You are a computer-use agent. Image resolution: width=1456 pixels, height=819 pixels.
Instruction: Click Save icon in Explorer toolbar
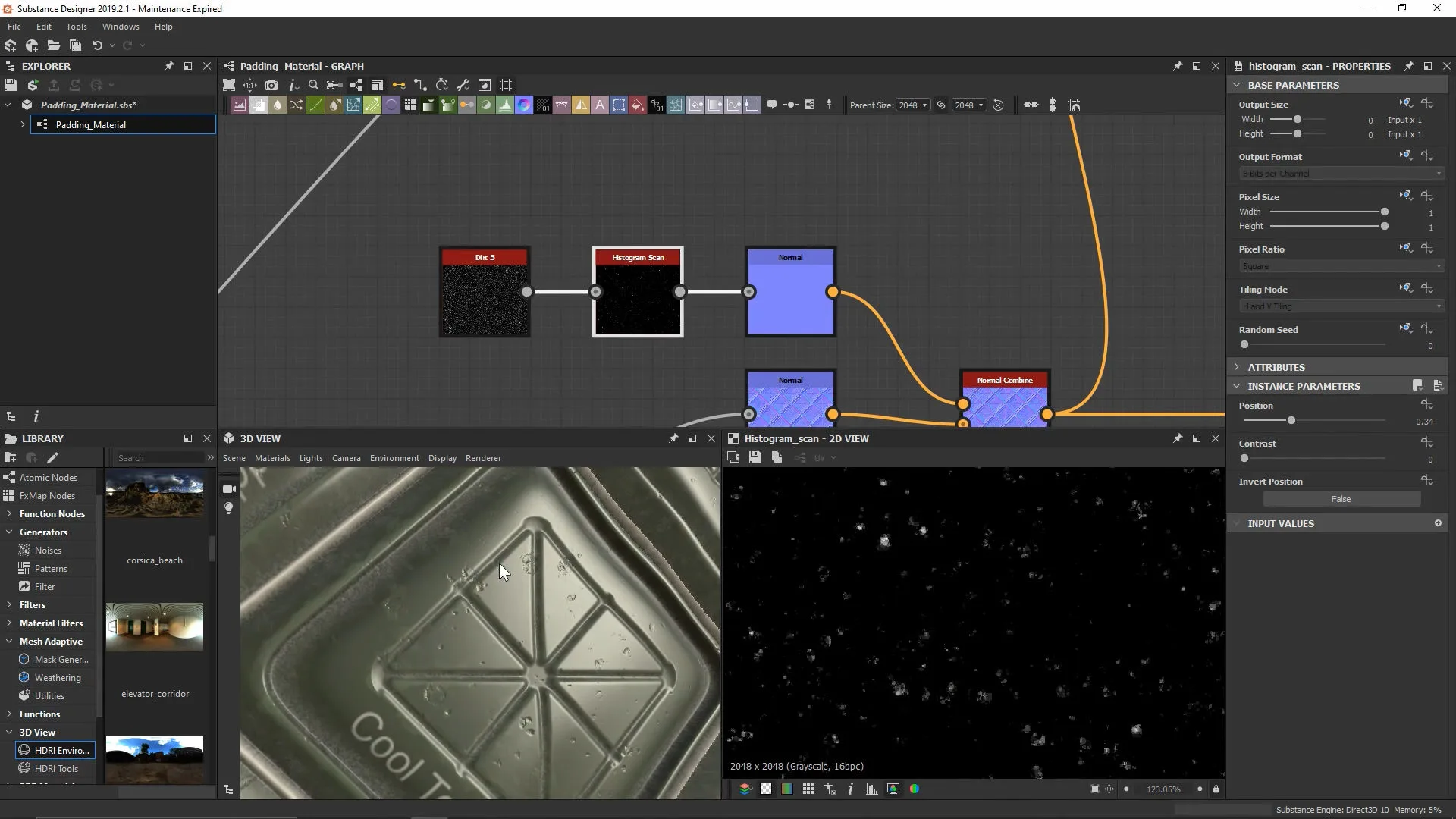tap(11, 85)
